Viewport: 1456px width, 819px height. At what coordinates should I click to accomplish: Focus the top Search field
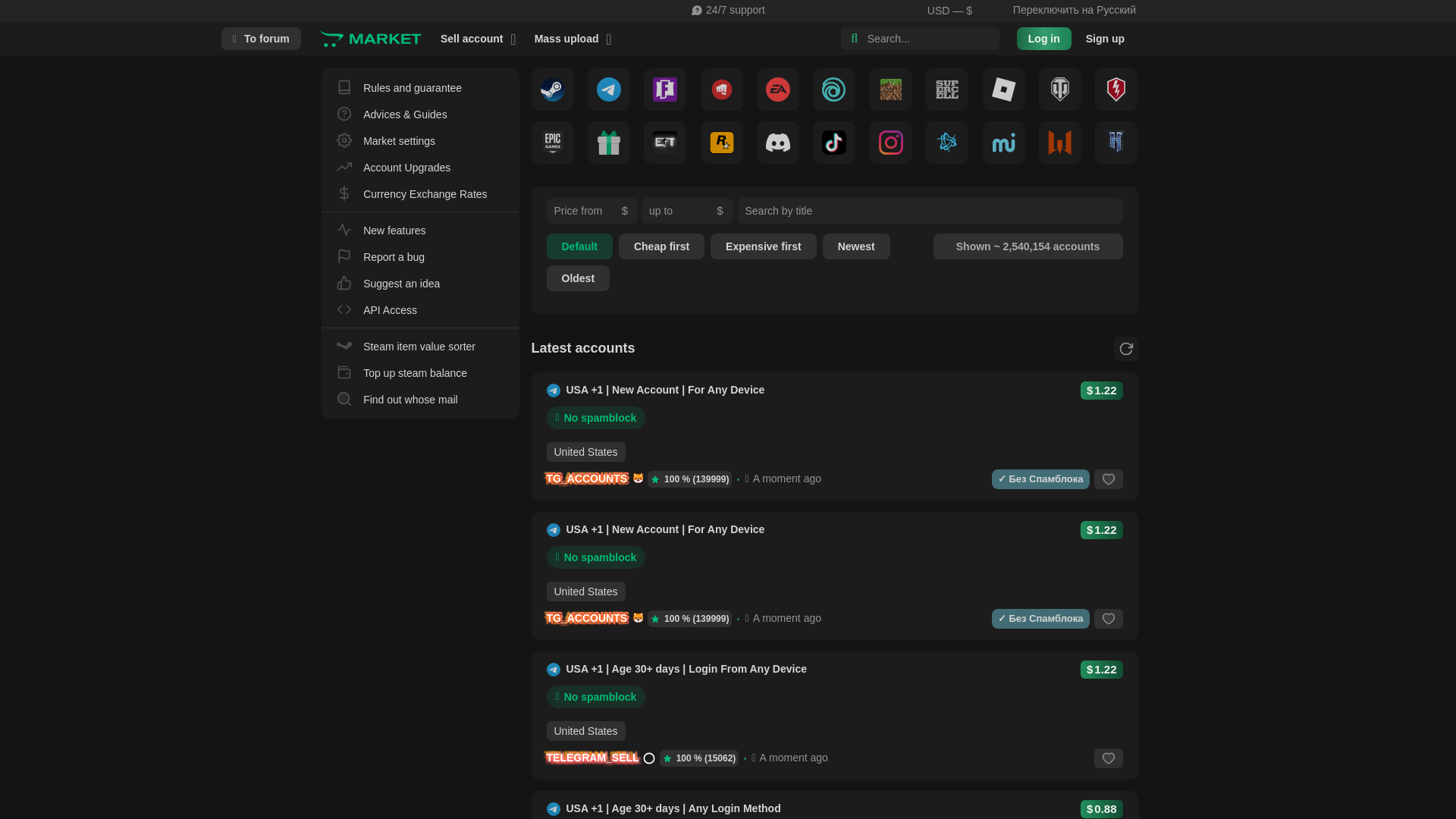coord(920,39)
